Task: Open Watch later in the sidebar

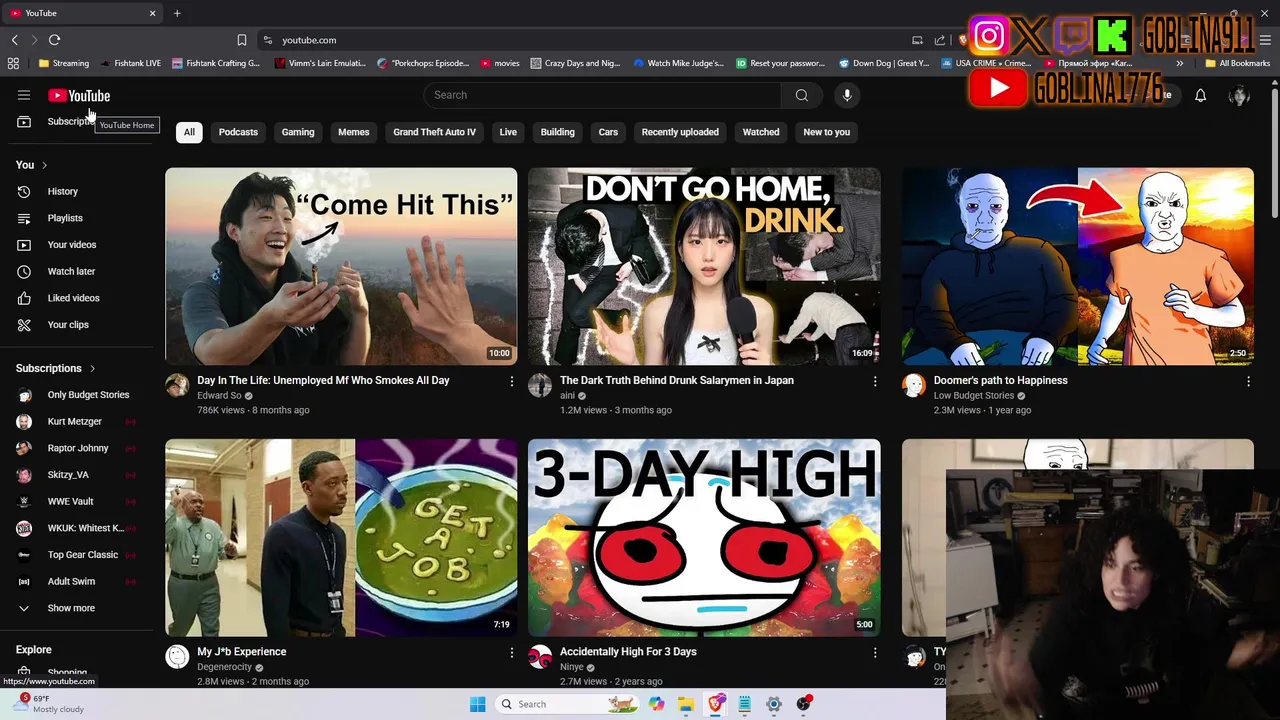Action: click(71, 271)
